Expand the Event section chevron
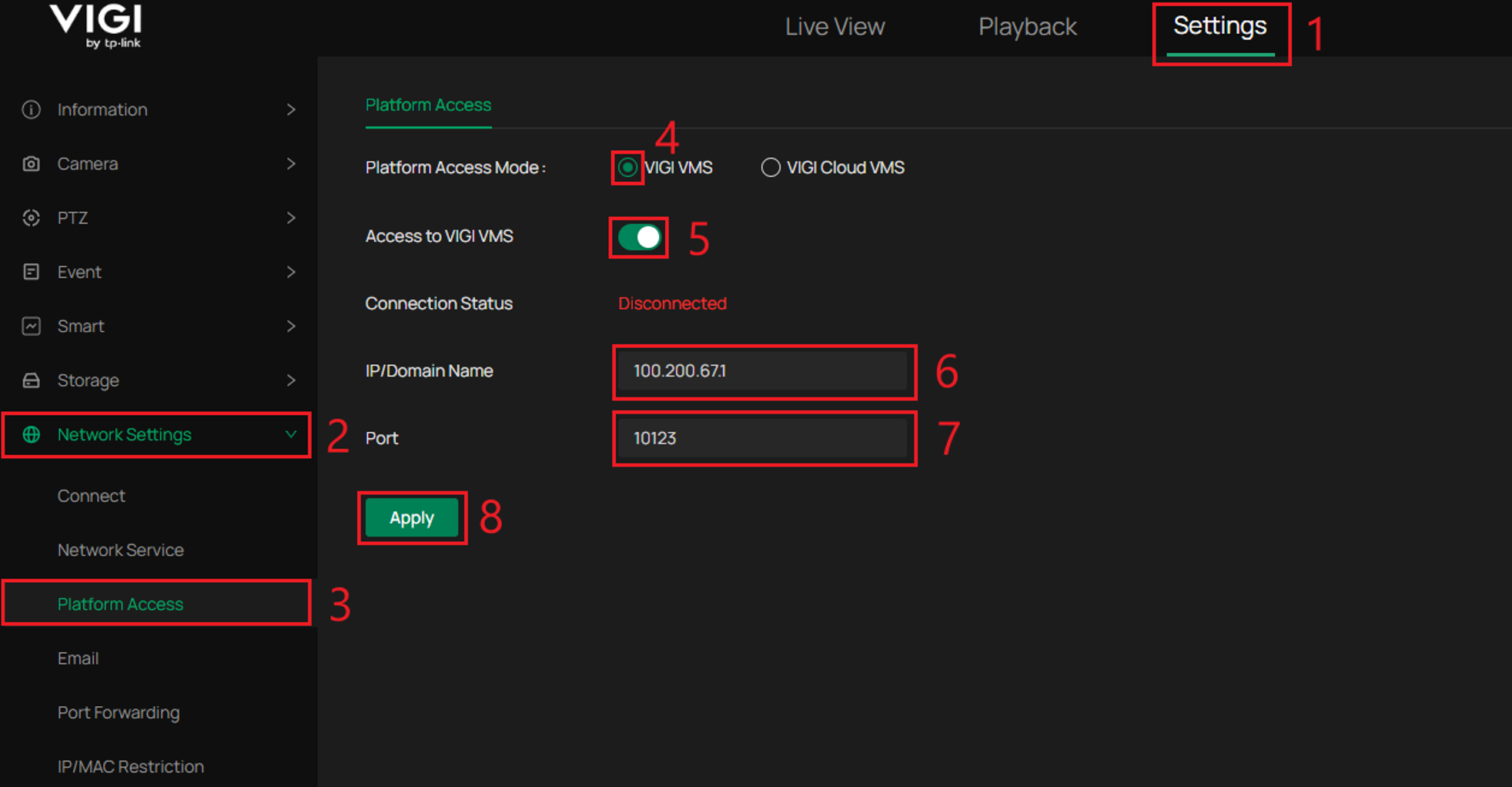 tap(291, 272)
